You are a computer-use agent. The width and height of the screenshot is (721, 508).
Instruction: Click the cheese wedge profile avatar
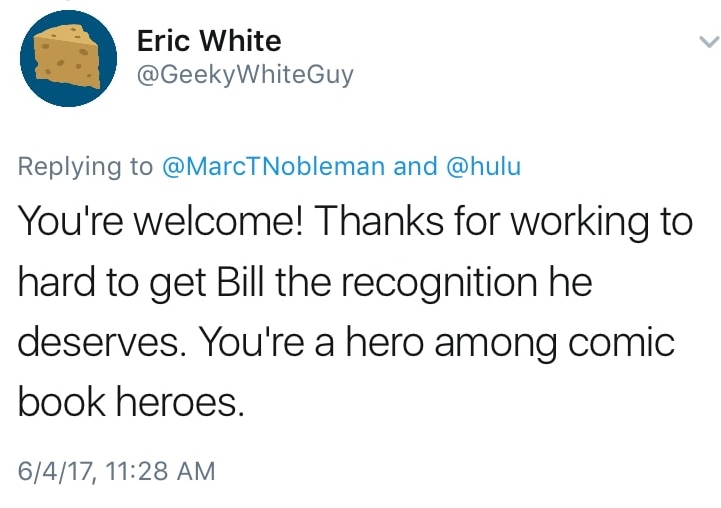[x=67, y=57]
